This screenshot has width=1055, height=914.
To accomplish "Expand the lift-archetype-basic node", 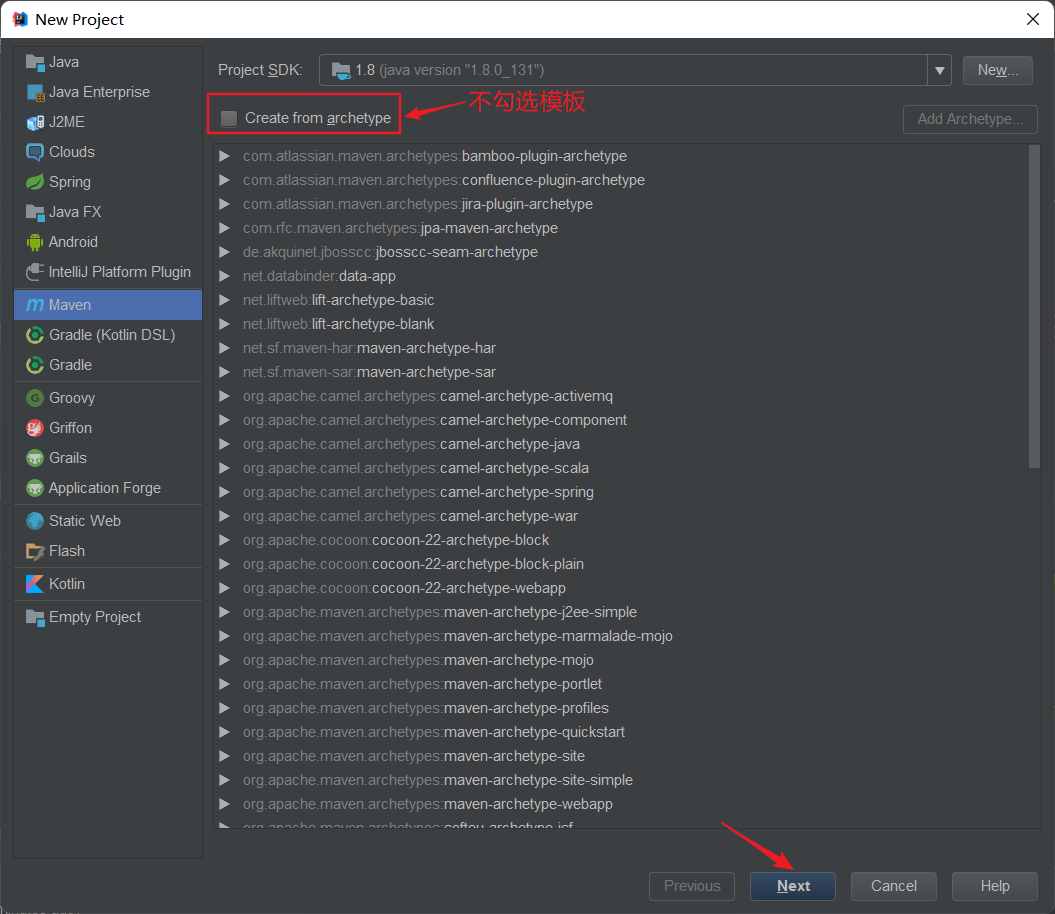I will click(x=225, y=300).
